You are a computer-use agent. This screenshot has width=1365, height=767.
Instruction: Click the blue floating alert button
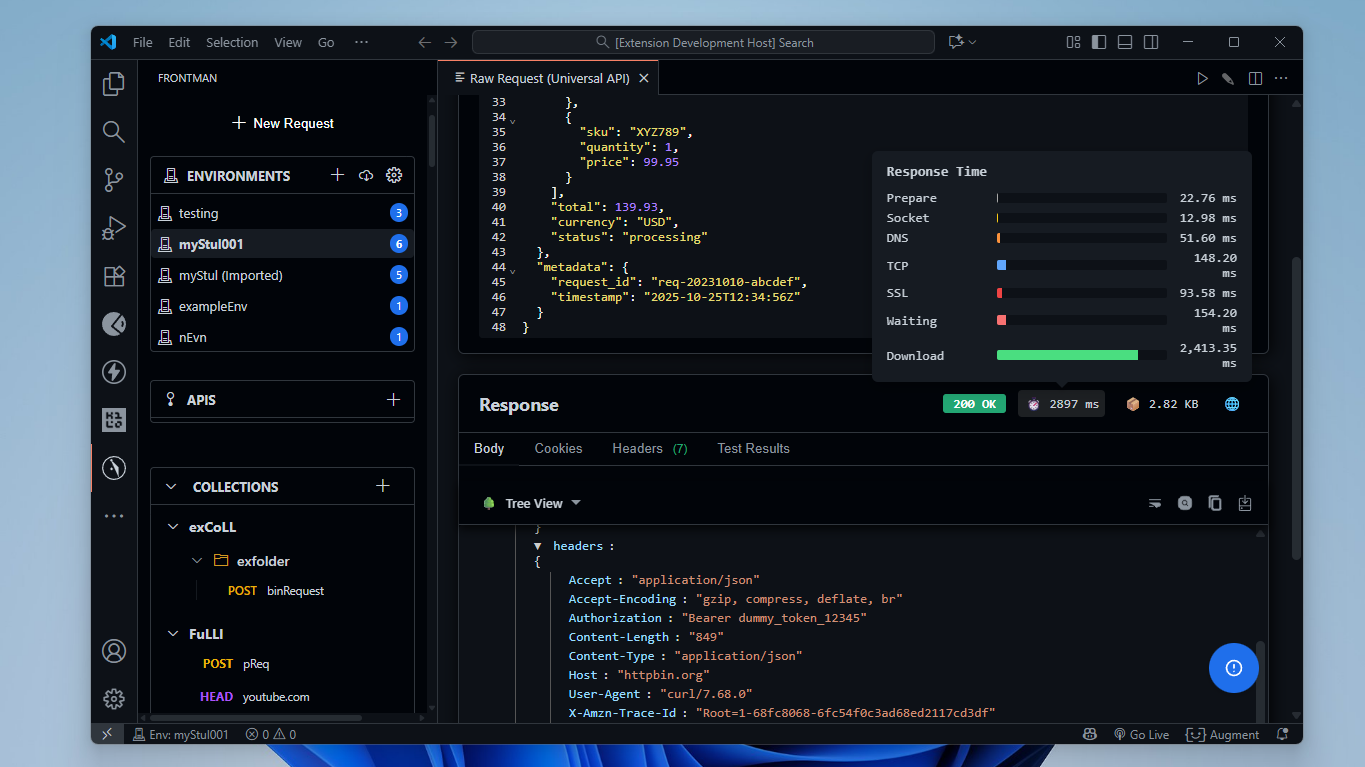tap(1233, 668)
